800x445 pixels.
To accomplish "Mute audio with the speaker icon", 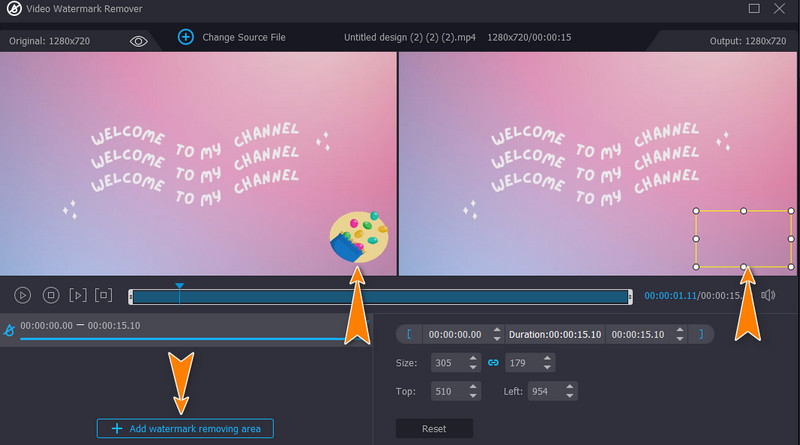I will (x=768, y=295).
